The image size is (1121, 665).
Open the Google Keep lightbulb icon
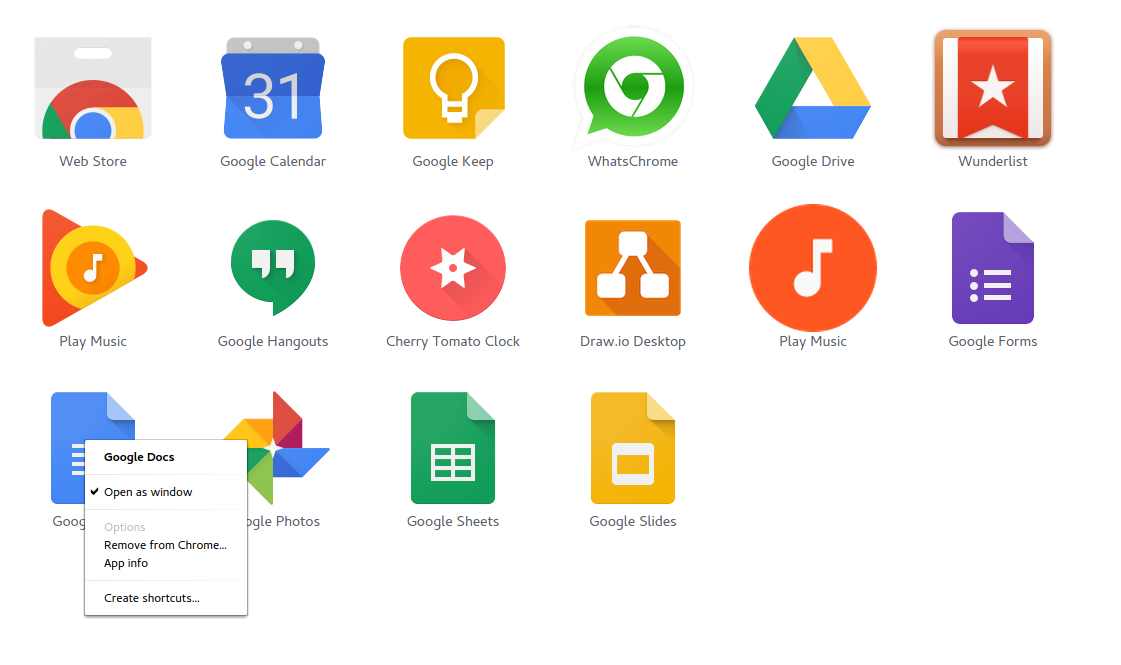(x=453, y=88)
